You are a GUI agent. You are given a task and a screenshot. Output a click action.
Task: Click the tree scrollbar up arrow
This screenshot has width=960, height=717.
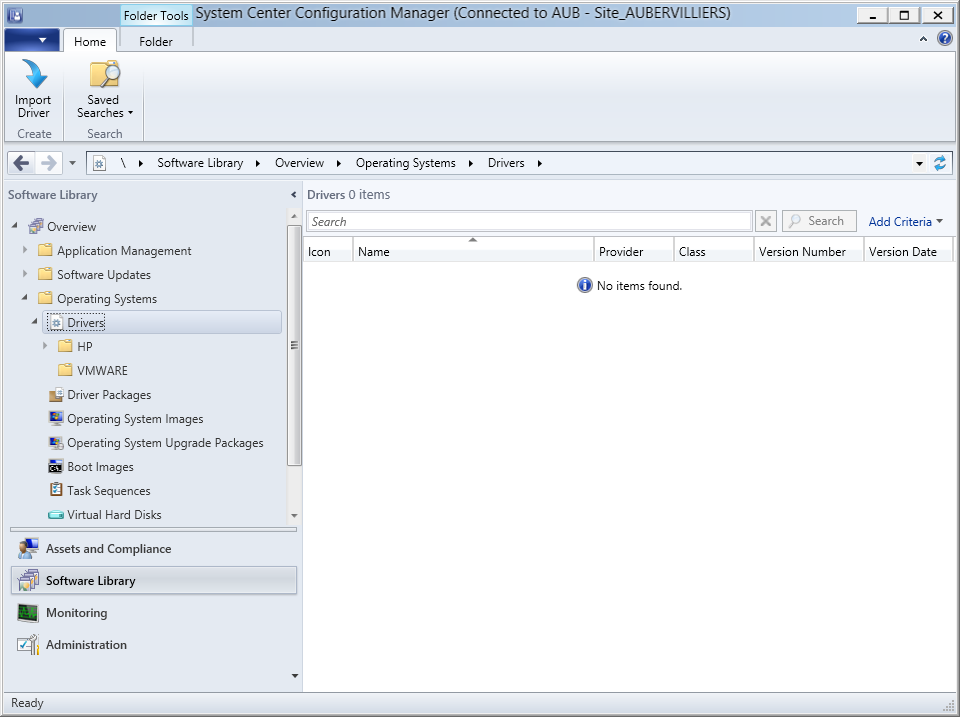tap(294, 216)
